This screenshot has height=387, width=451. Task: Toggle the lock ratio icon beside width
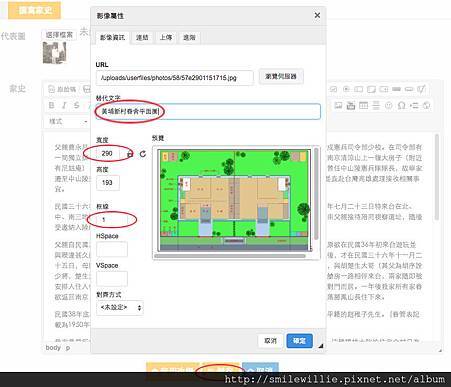pos(130,154)
